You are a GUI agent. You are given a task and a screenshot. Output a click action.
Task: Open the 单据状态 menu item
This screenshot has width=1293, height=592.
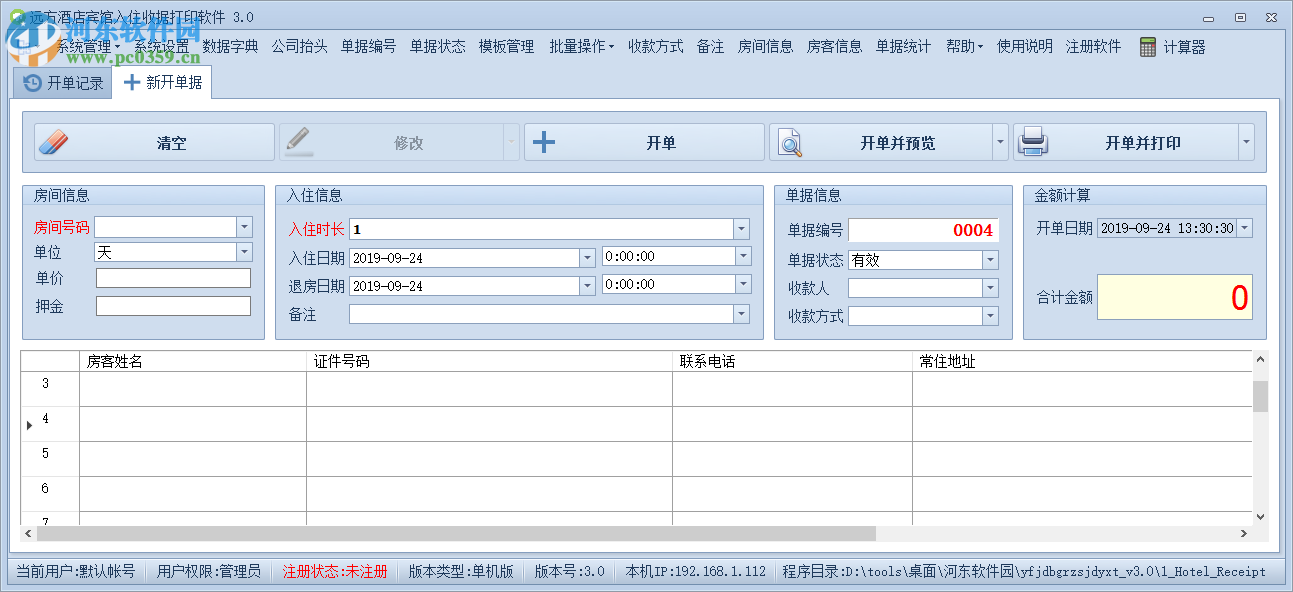pyautogui.click(x=437, y=46)
